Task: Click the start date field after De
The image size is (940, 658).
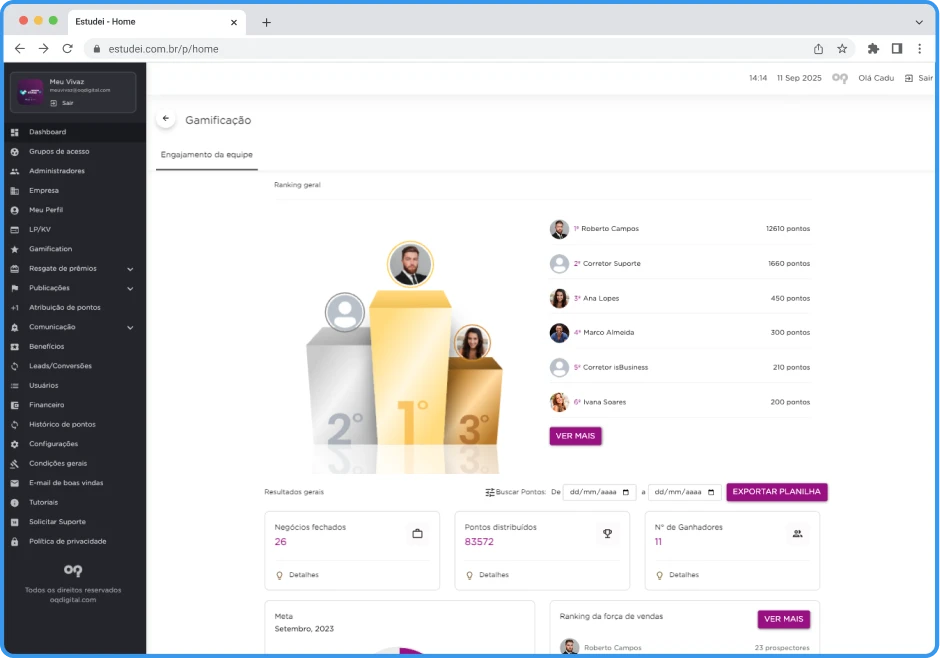Action: (x=598, y=493)
